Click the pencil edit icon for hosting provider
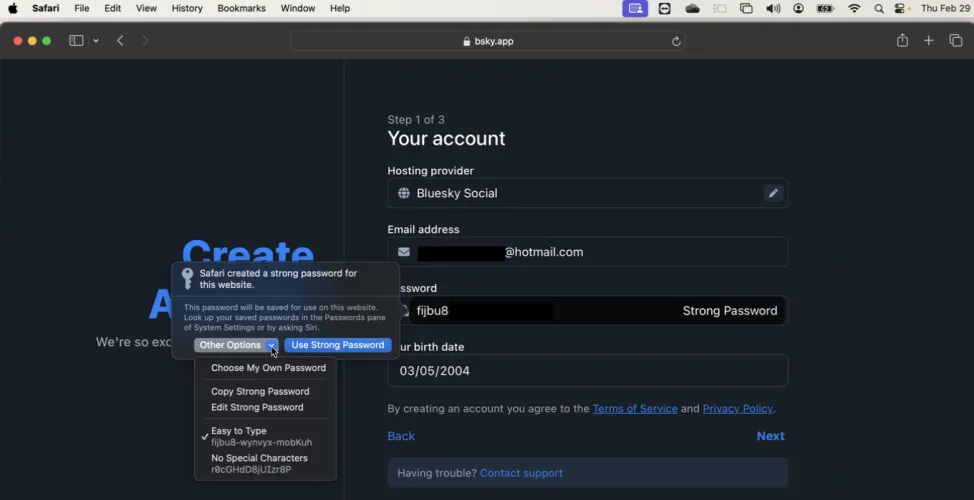974x500 pixels. [772, 193]
